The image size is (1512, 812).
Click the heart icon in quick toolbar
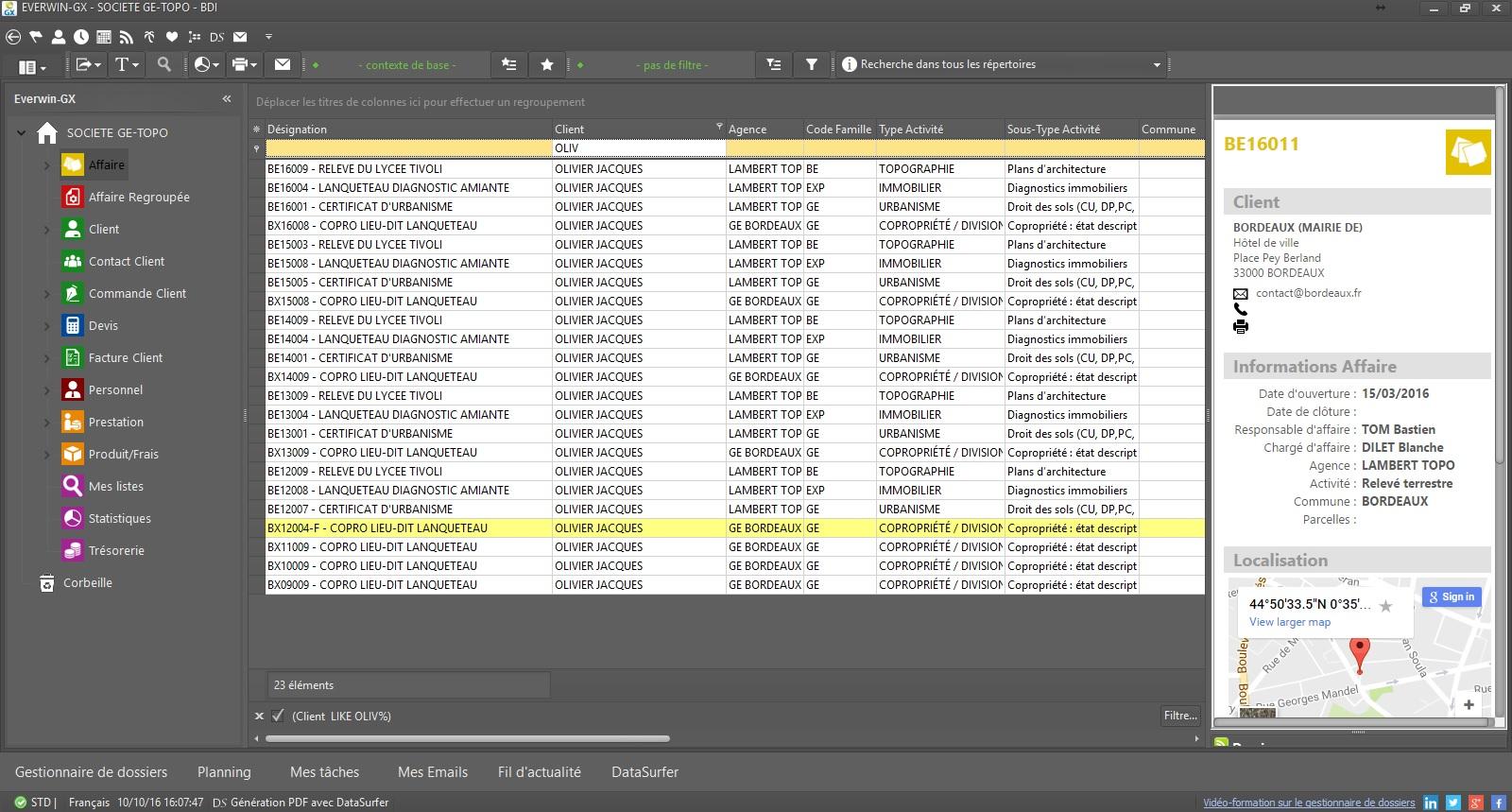click(172, 37)
